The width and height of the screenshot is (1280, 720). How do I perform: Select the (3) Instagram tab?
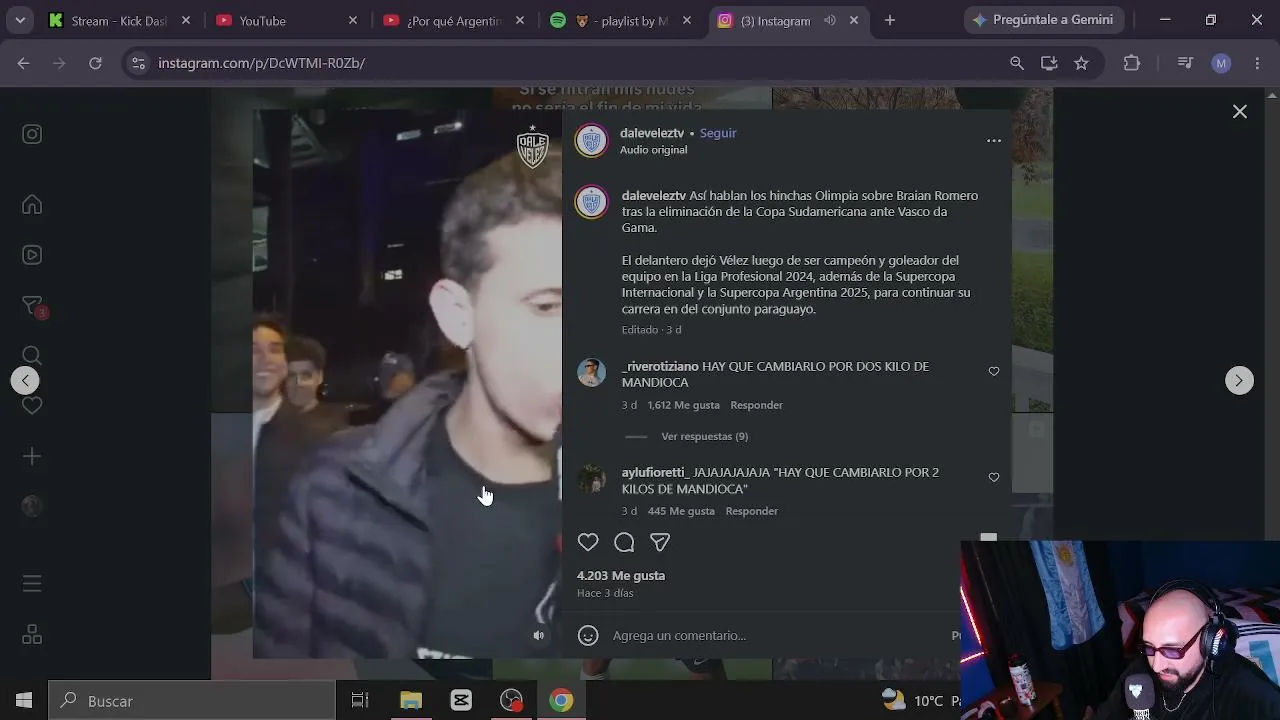pyautogui.click(x=789, y=20)
